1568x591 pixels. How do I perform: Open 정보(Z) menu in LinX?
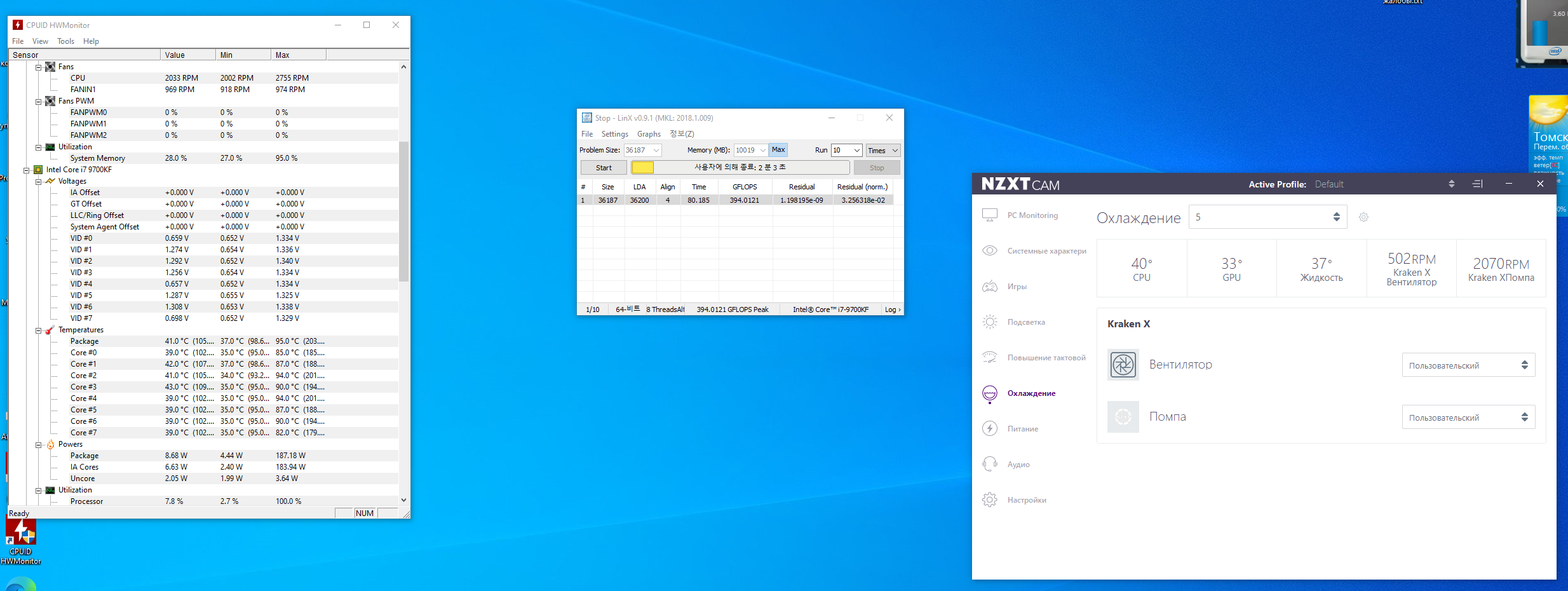682,134
